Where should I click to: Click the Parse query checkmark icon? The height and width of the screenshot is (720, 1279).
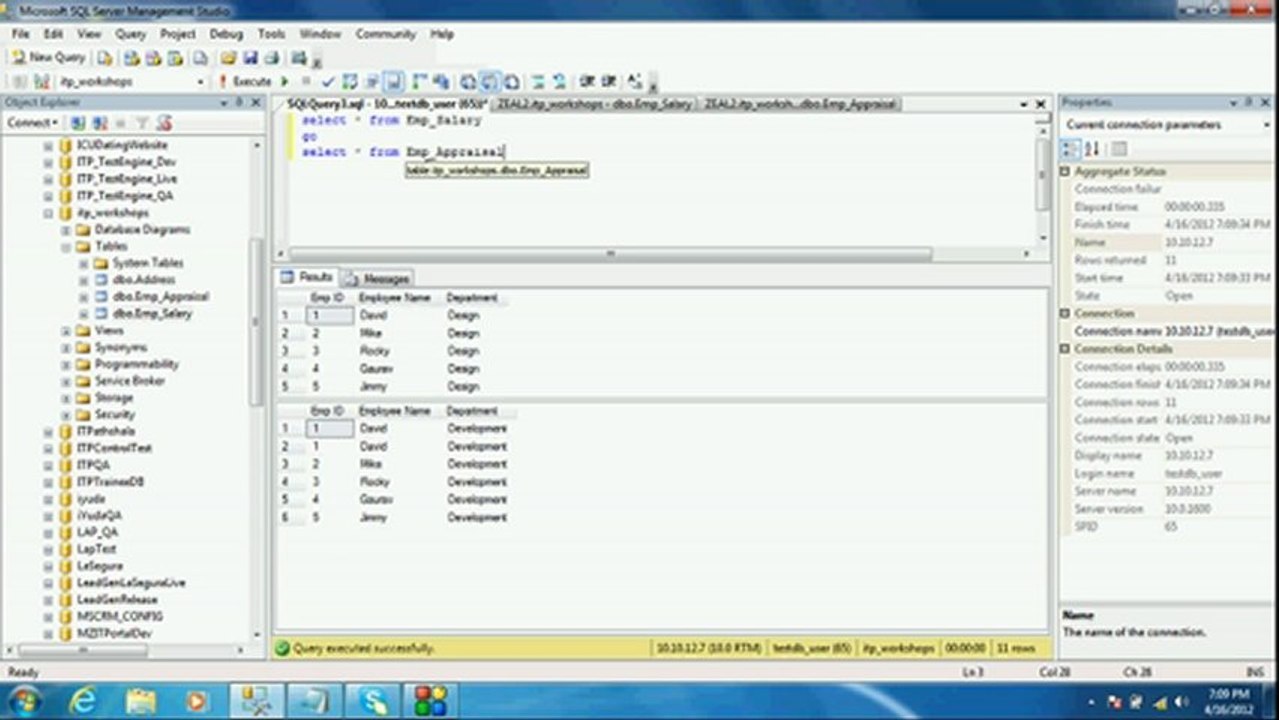point(328,82)
